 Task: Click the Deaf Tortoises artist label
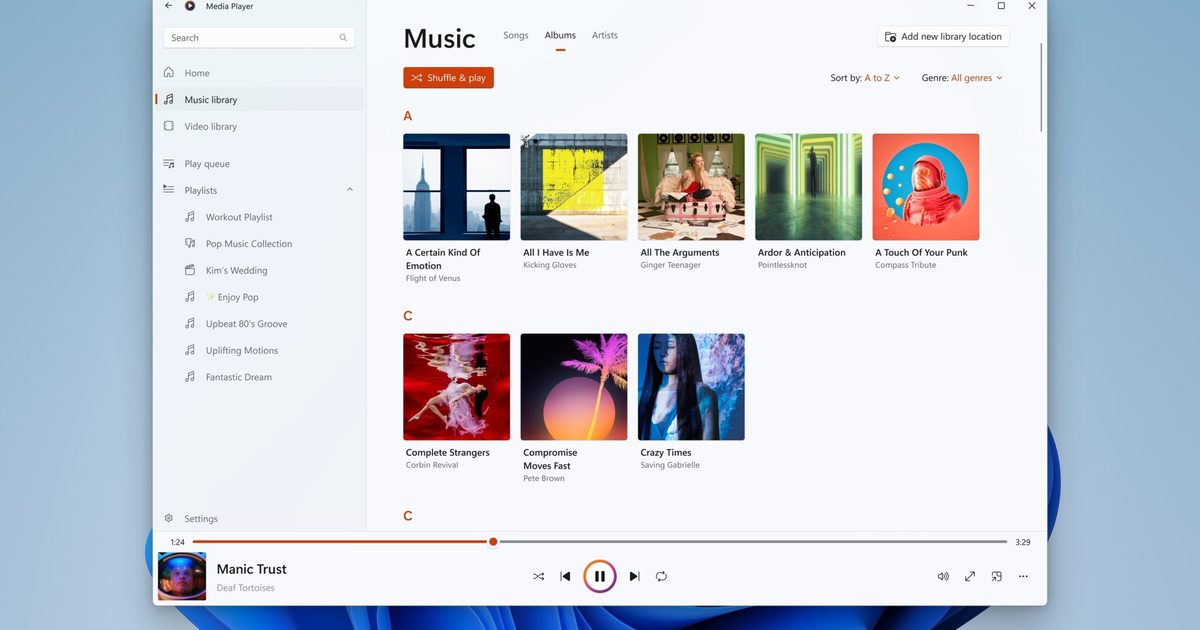coord(246,588)
